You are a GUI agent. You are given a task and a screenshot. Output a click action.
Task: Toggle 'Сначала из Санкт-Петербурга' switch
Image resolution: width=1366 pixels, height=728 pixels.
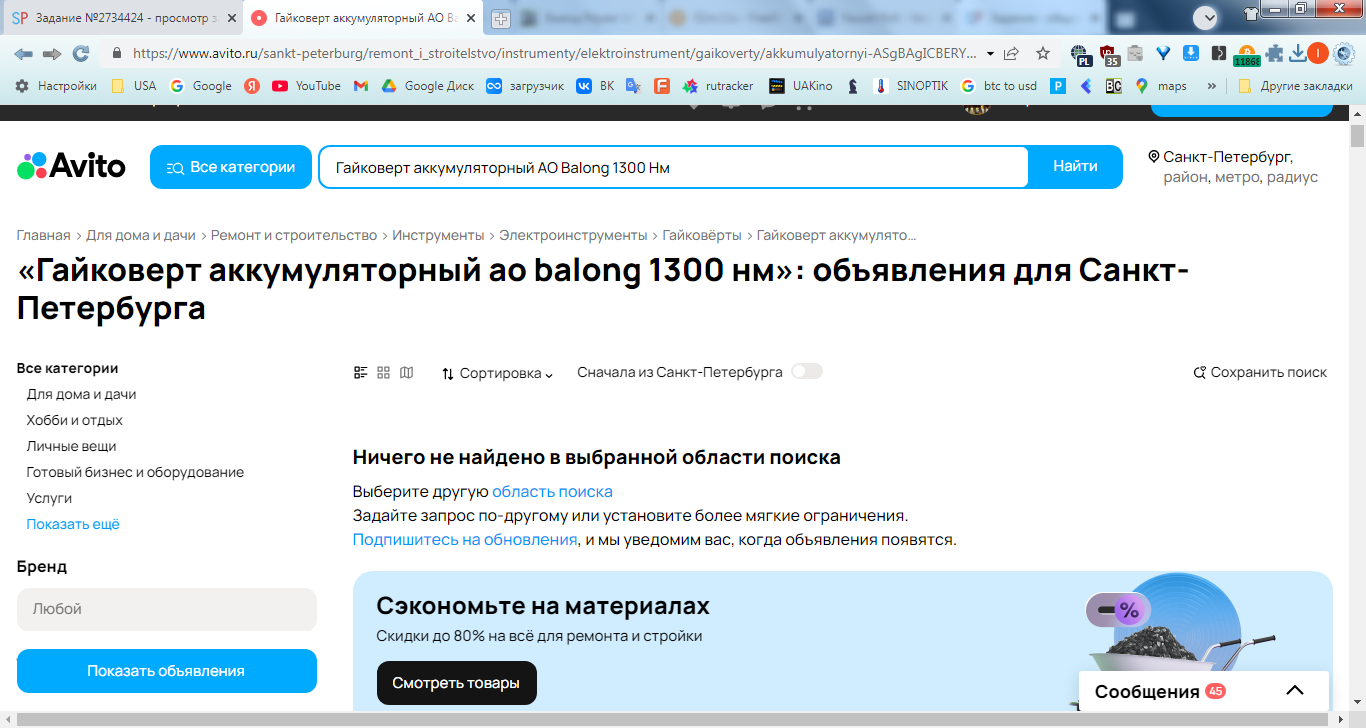pos(807,372)
